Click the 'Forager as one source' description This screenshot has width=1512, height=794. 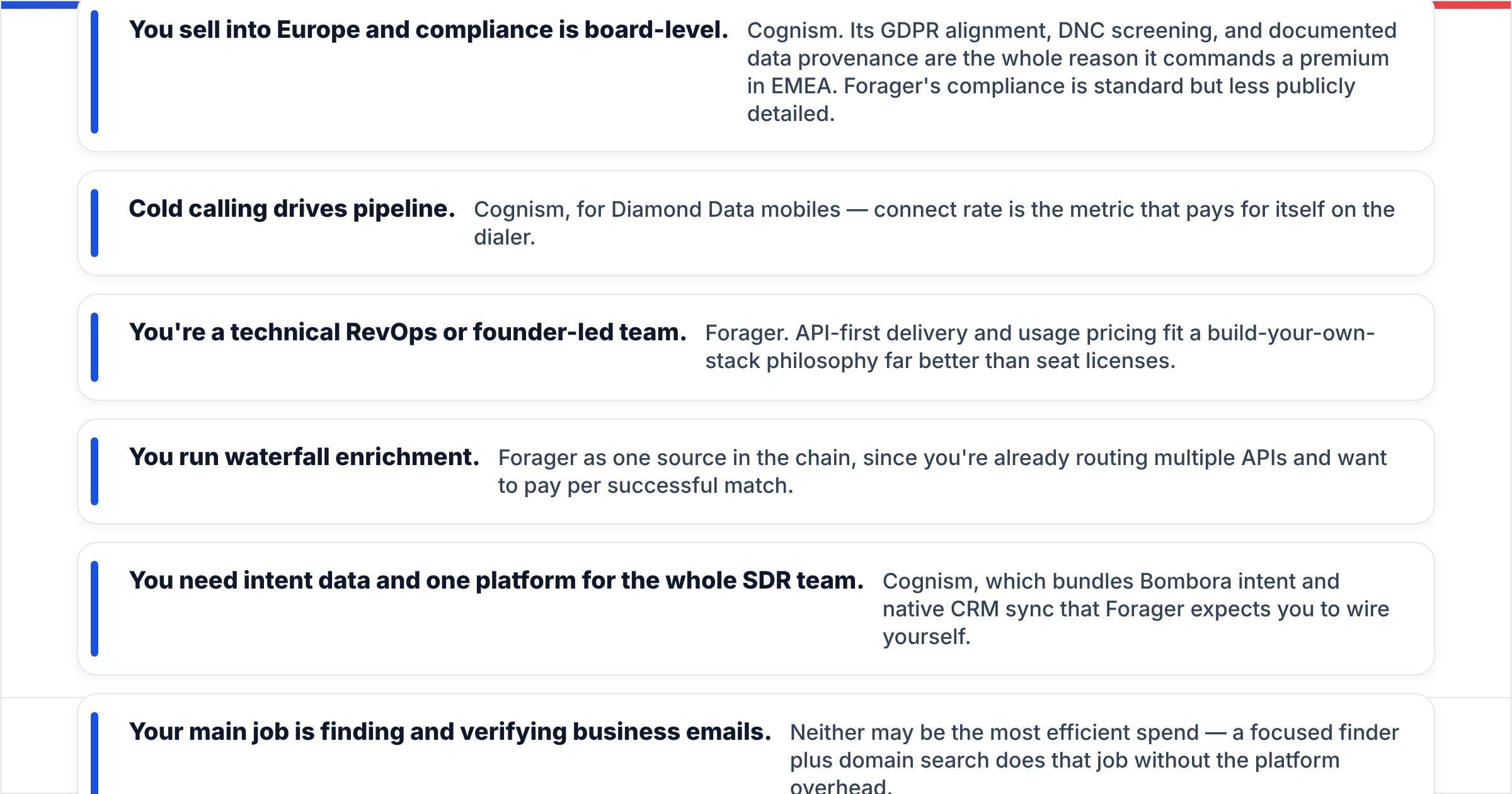(x=942, y=471)
